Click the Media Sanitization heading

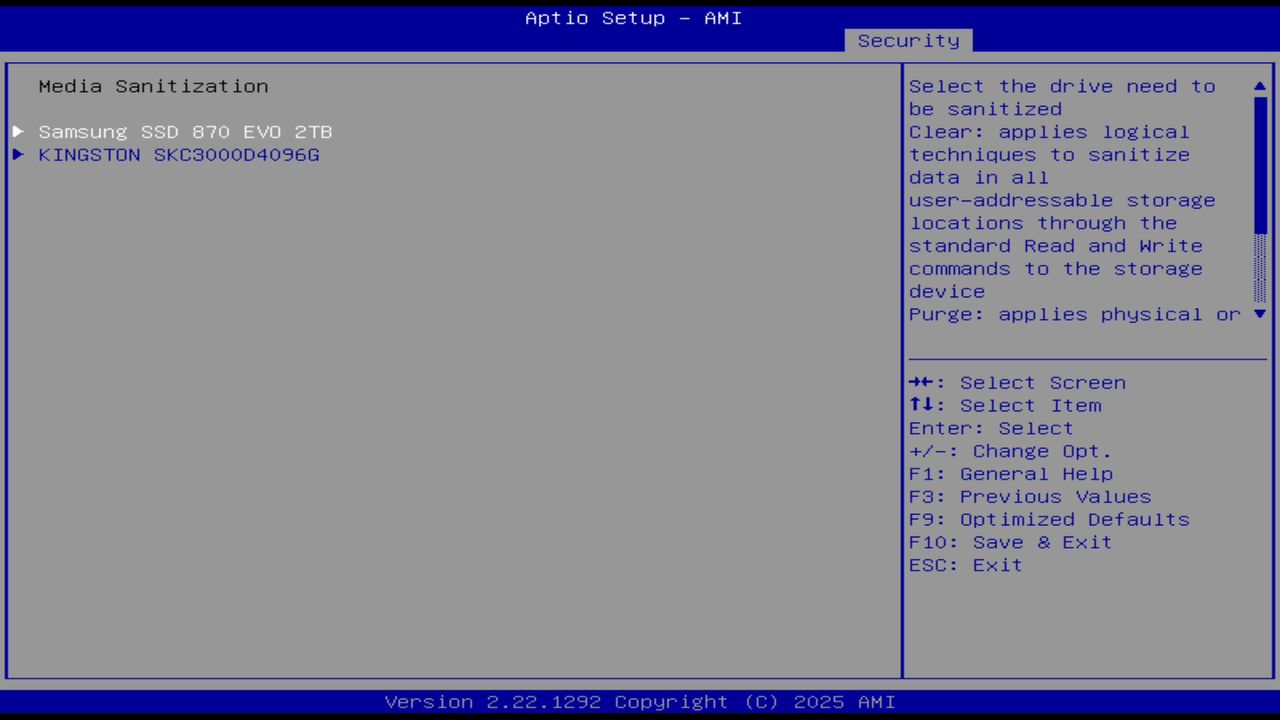pyautogui.click(x=153, y=87)
